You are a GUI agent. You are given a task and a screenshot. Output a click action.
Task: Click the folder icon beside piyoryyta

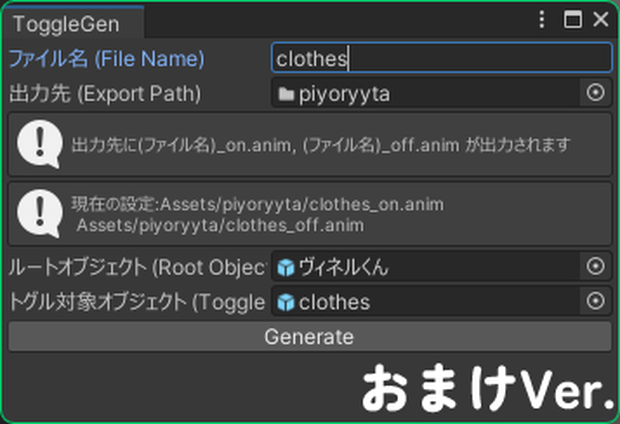point(286,94)
